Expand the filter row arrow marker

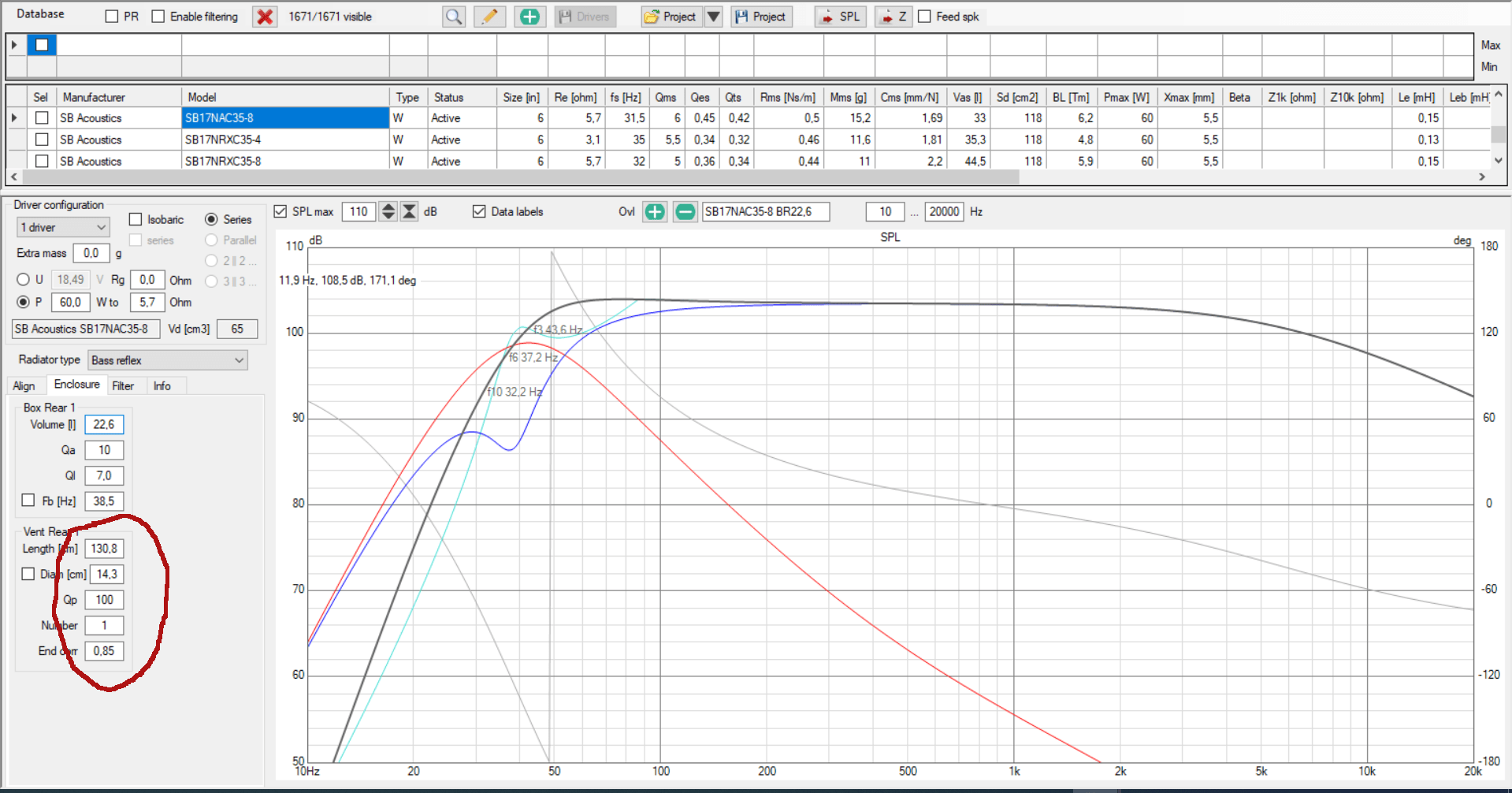(x=14, y=45)
